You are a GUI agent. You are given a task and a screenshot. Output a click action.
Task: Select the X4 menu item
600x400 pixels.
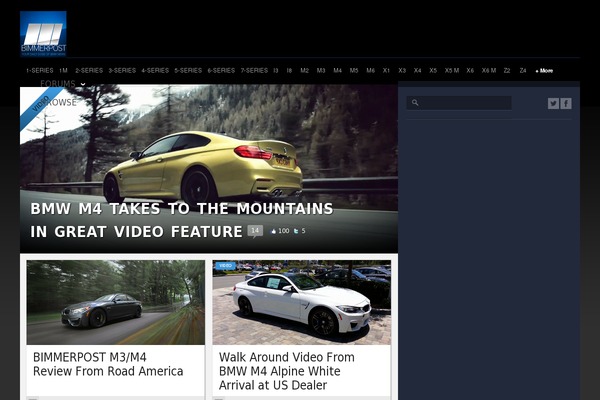[x=417, y=70]
